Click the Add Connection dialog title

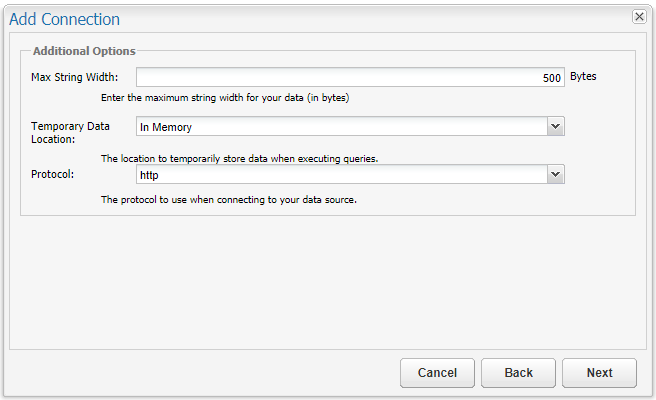pos(64,19)
